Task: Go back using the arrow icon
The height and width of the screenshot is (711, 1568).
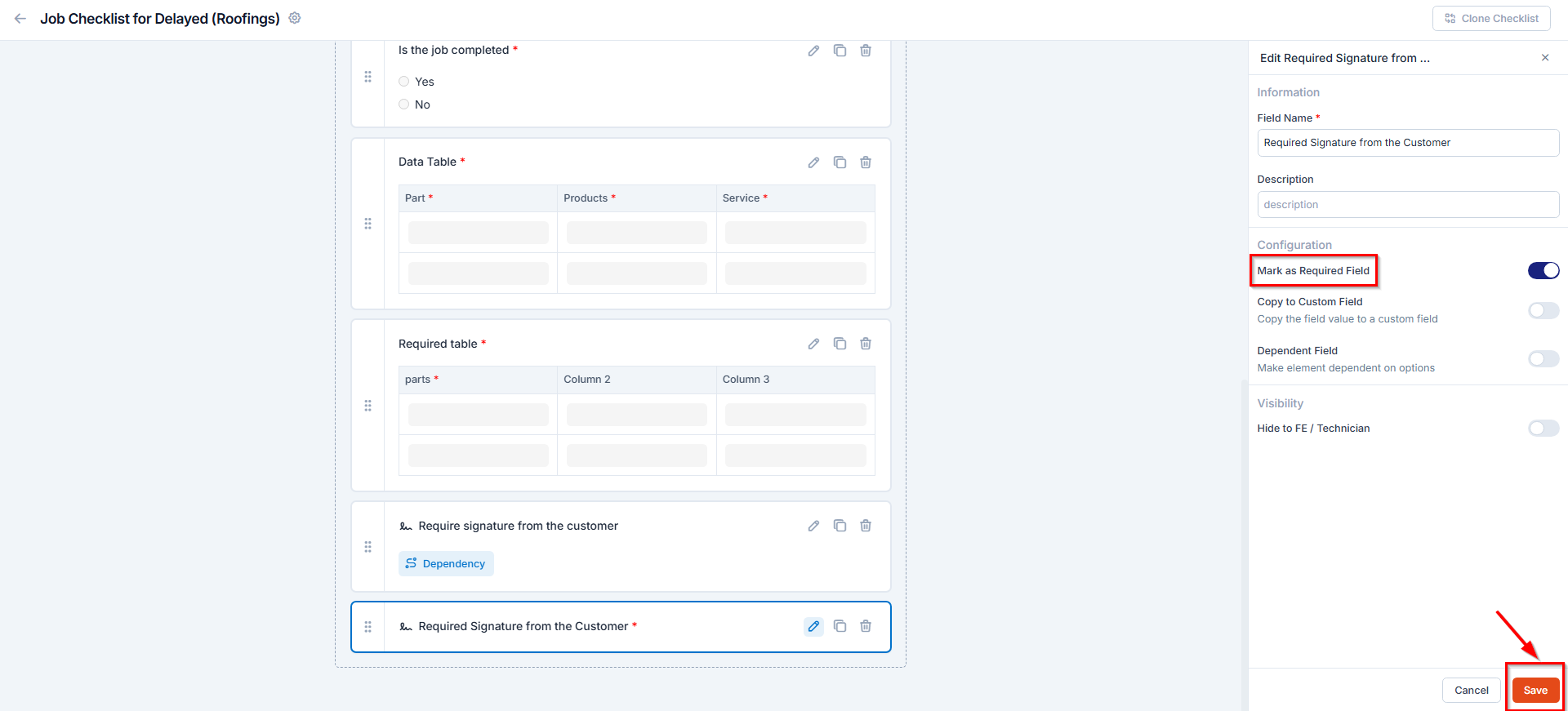Action: point(20,18)
